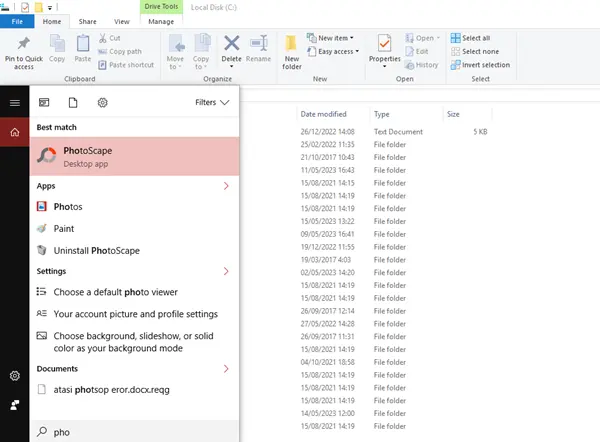Click the Home icon in search sidebar
The image size is (600, 442).
[x=15, y=132]
